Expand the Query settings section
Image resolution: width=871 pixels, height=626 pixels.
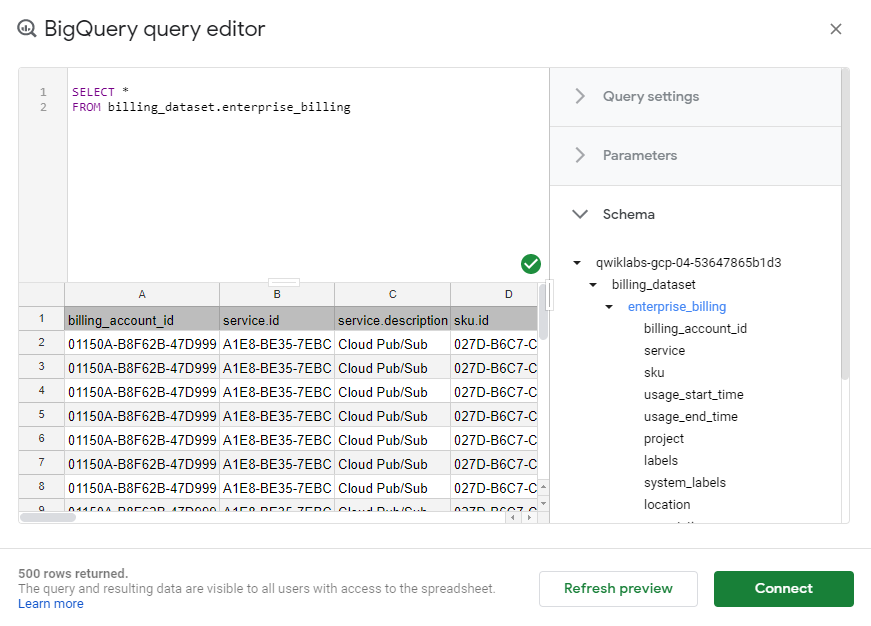[650, 97]
